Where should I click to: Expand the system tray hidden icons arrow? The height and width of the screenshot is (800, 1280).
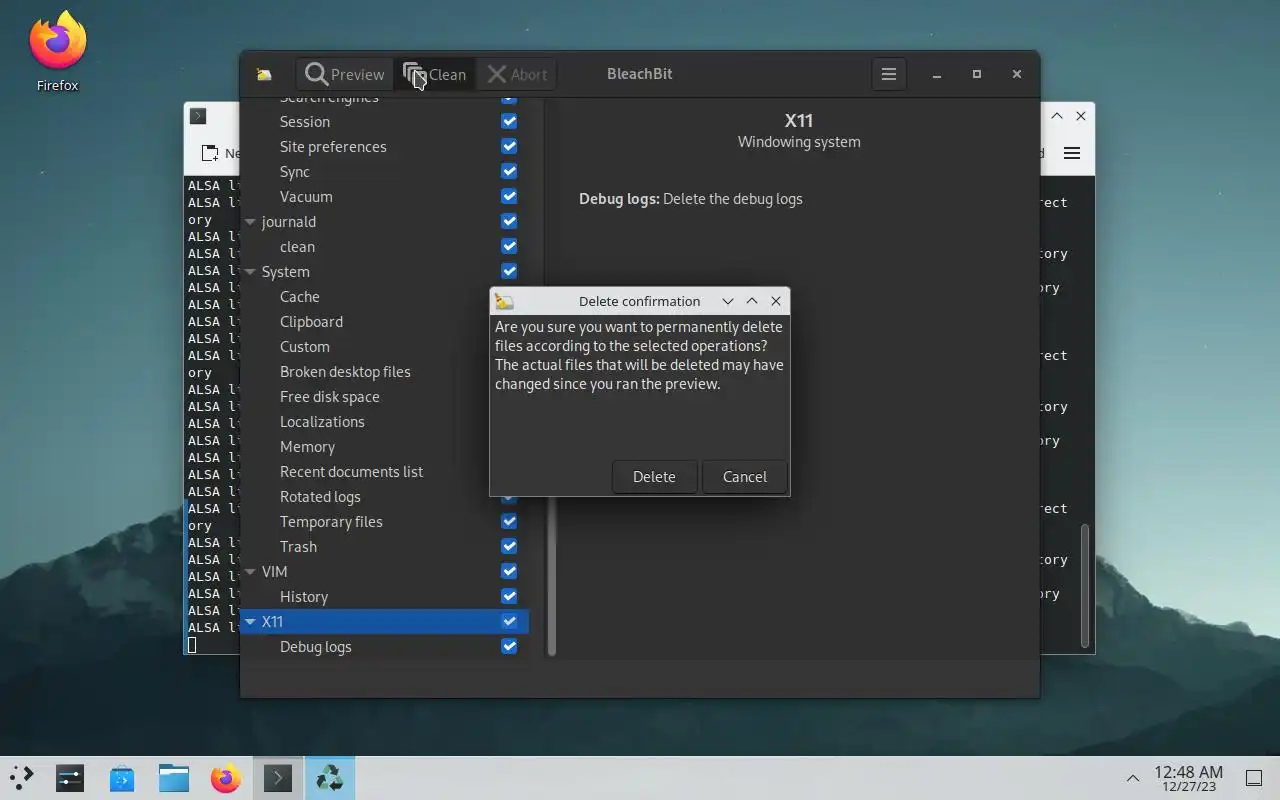click(1133, 778)
